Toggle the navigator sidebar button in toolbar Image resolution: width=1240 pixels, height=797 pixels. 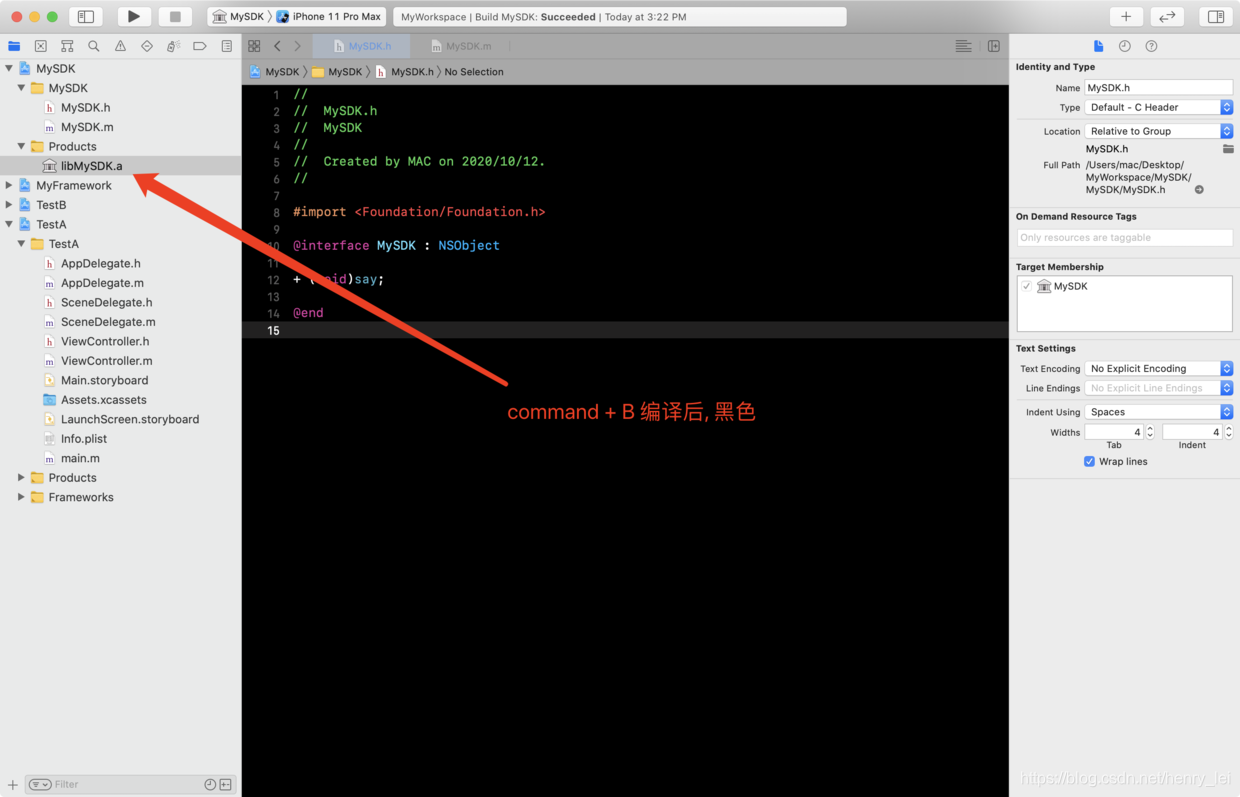tap(86, 16)
